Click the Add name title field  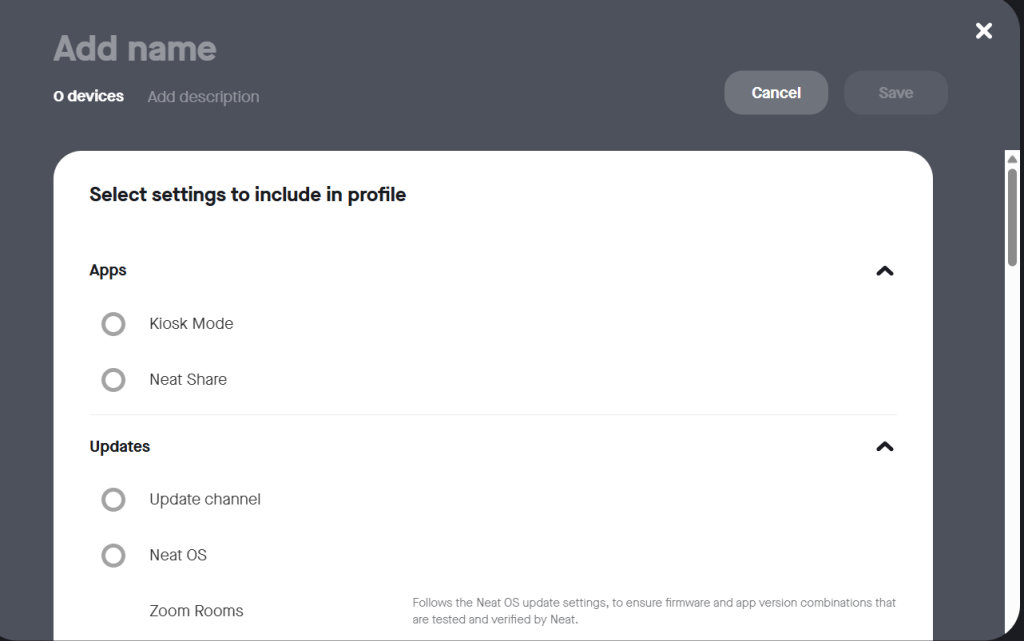click(x=135, y=48)
